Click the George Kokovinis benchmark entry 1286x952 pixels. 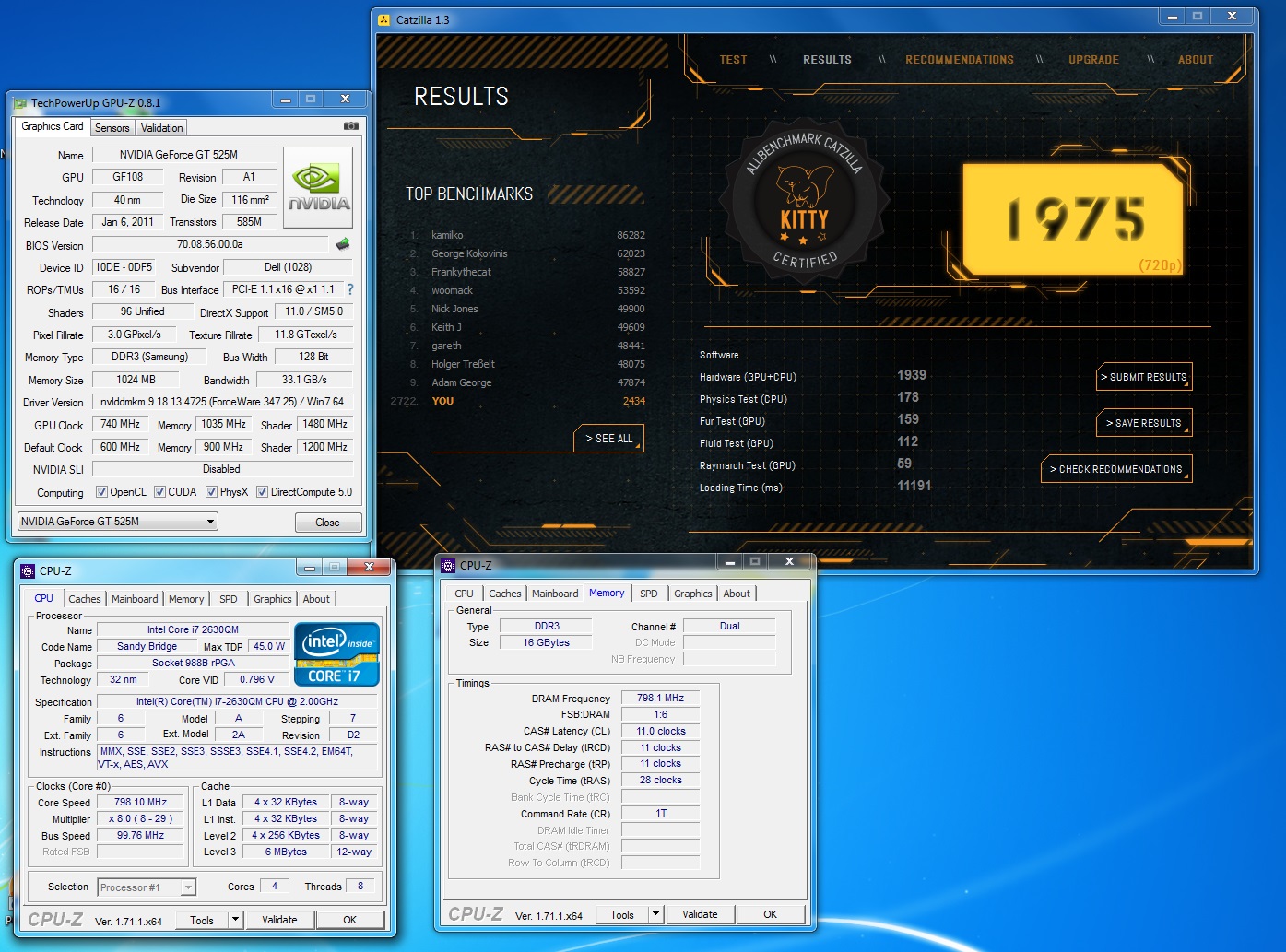[527, 253]
